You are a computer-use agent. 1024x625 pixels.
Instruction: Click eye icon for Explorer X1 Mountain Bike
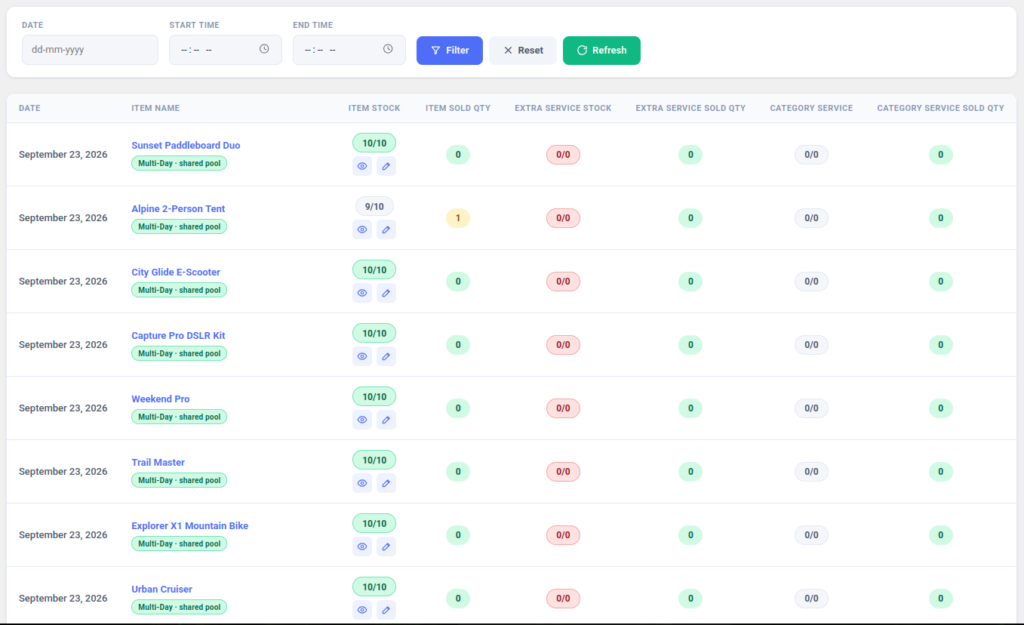point(362,546)
